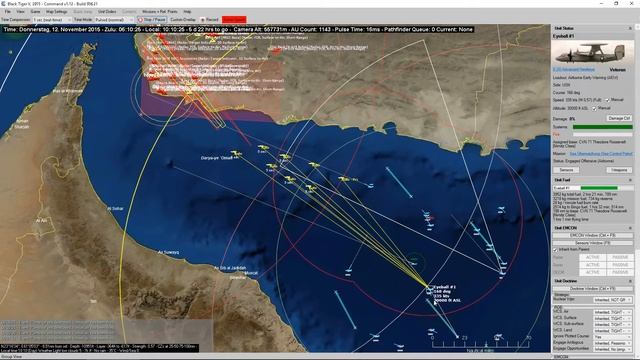Open the Missions + Ref. Points menu
The image size is (640, 360).
(160, 12)
